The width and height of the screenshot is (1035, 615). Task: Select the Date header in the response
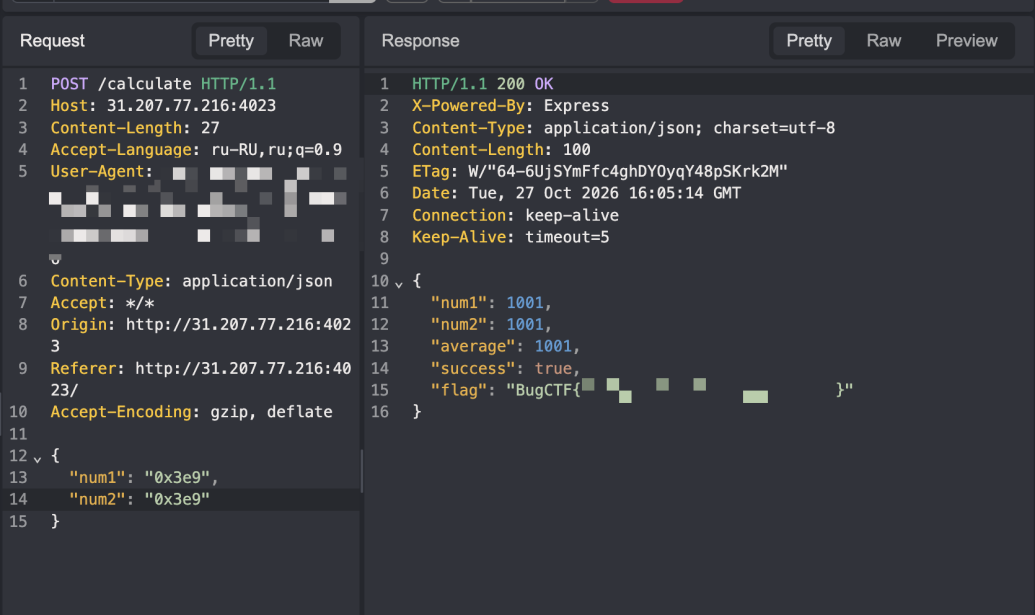pyautogui.click(x=576, y=193)
